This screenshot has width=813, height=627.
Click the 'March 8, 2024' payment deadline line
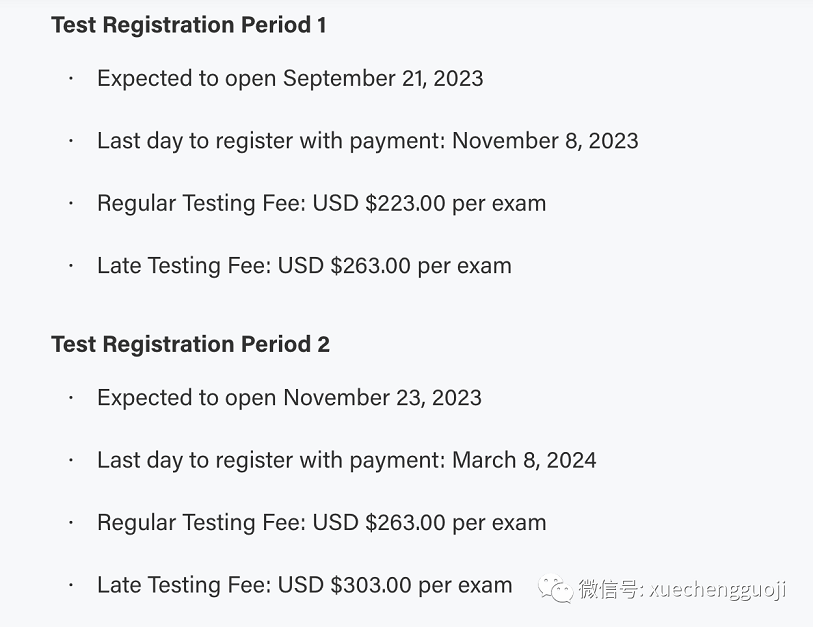click(347, 461)
